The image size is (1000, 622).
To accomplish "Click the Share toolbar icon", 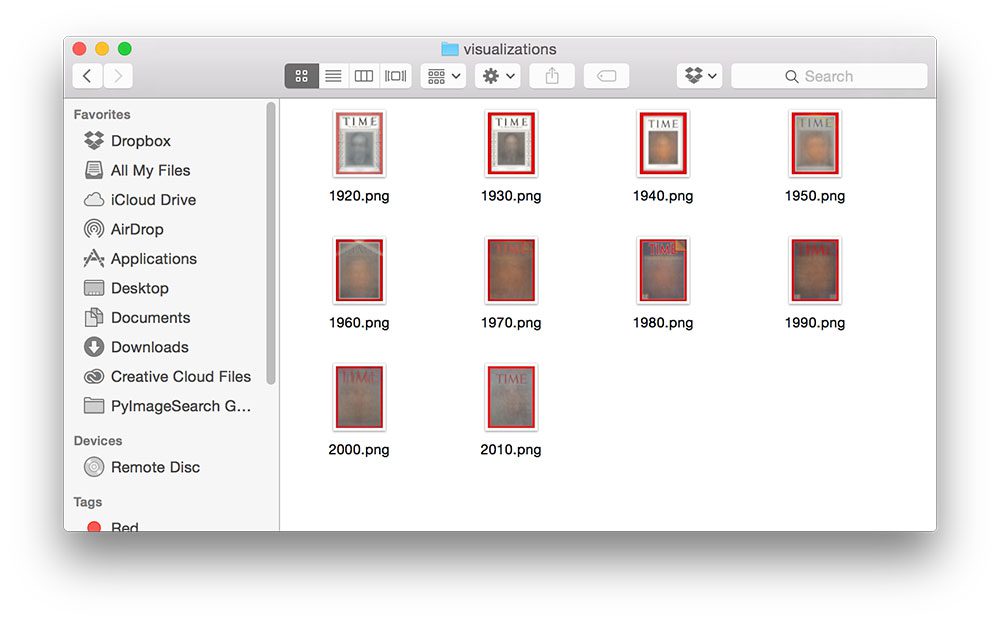I will tap(552, 76).
